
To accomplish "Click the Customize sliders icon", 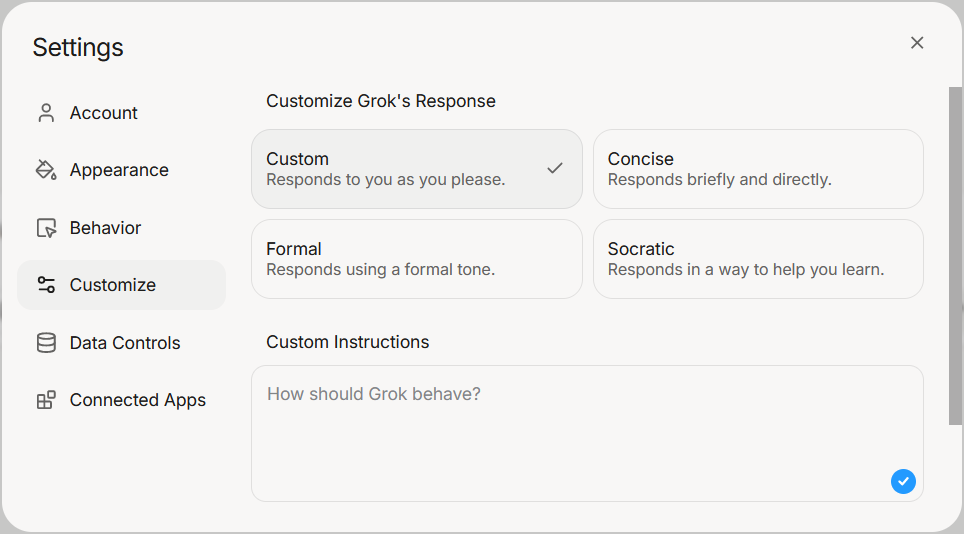I will (x=46, y=285).
